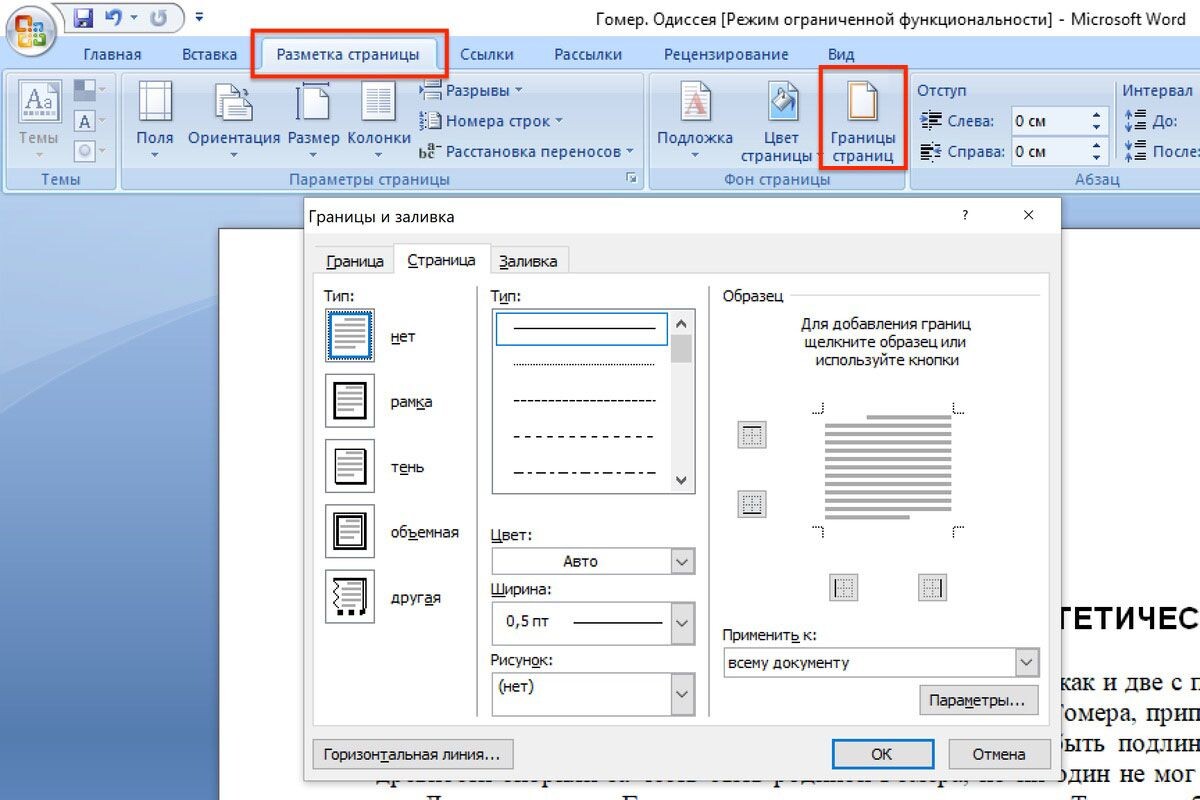The height and width of the screenshot is (800, 1200).
Task: Switch to the Заливка tab
Action: pos(530,260)
